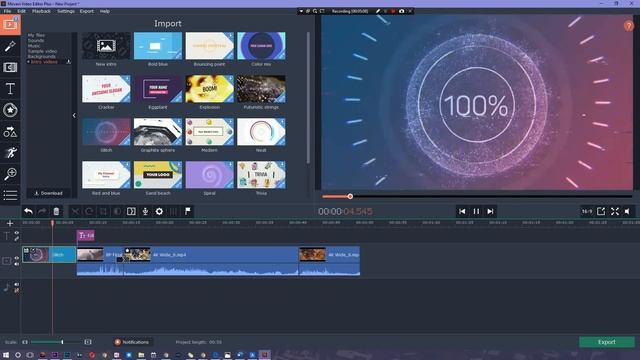
Task: Toggle music track link icon
Action: coord(17,290)
